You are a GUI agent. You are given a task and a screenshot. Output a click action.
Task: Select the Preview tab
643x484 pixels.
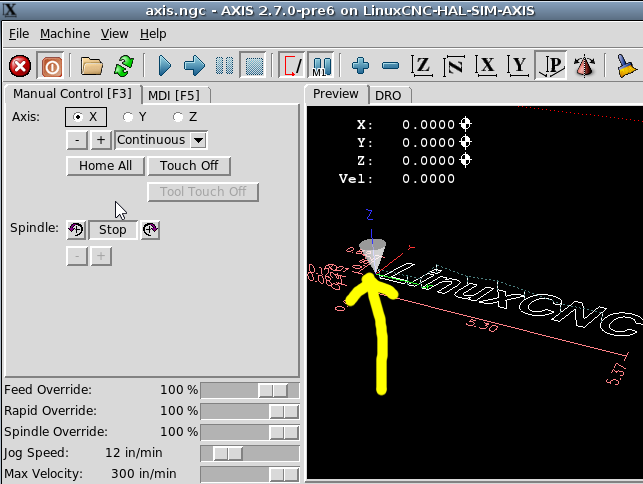[x=335, y=94]
